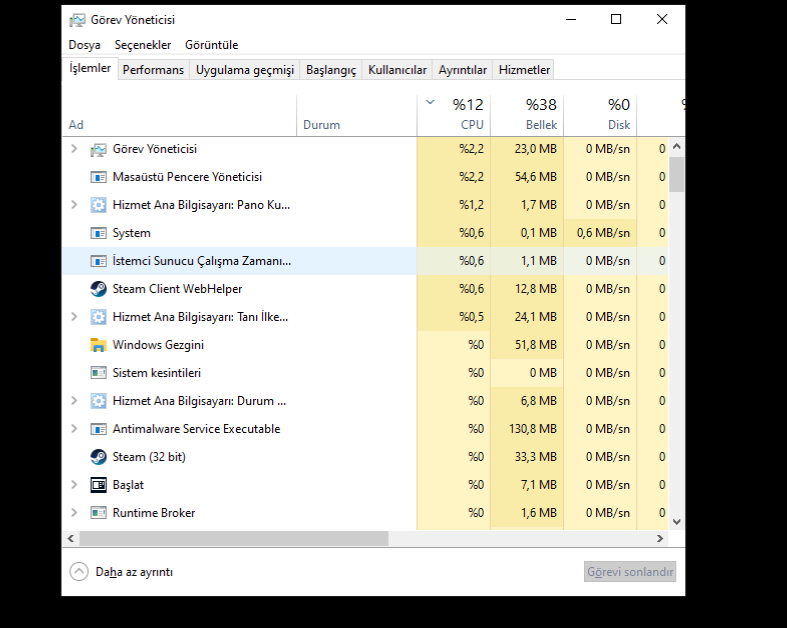Expand the Antimalware Service Executable row
This screenshot has height=628, width=787.
click(74, 429)
